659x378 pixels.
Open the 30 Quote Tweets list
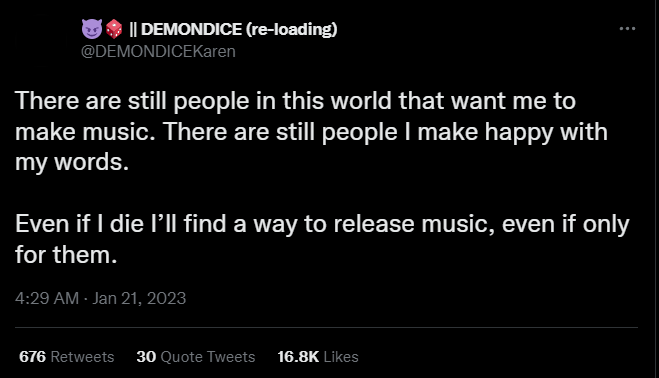pos(195,357)
